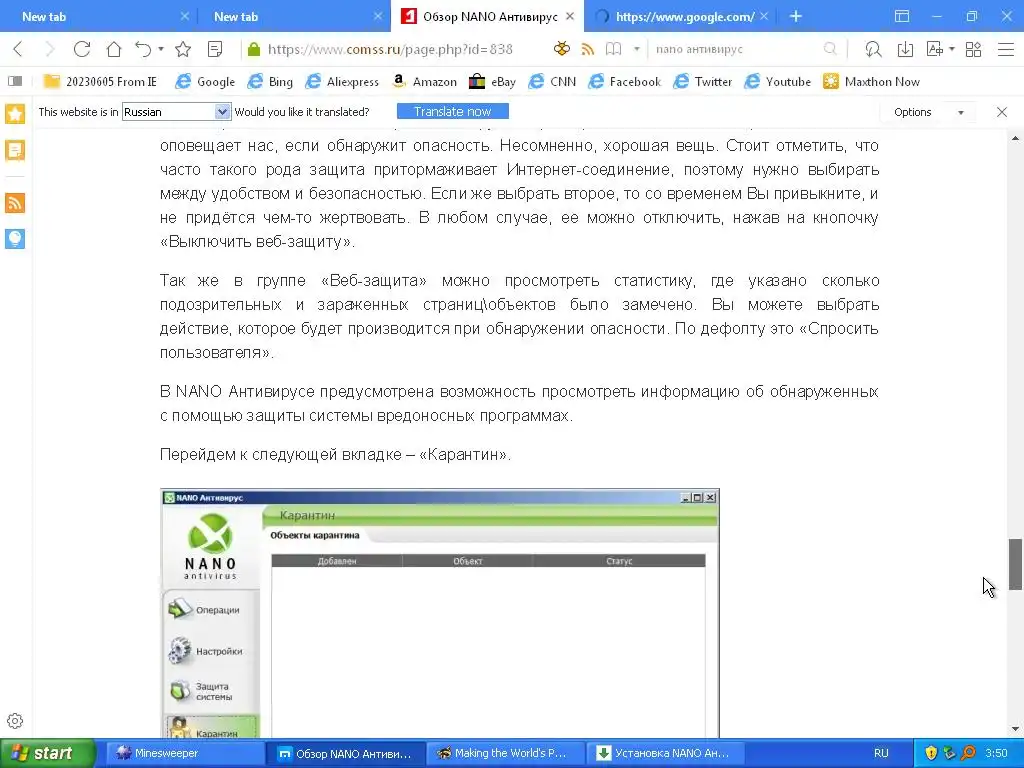Expand the translation Options dropdown
This screenshot has width=1024, height=768.
[x=929, y=112]
